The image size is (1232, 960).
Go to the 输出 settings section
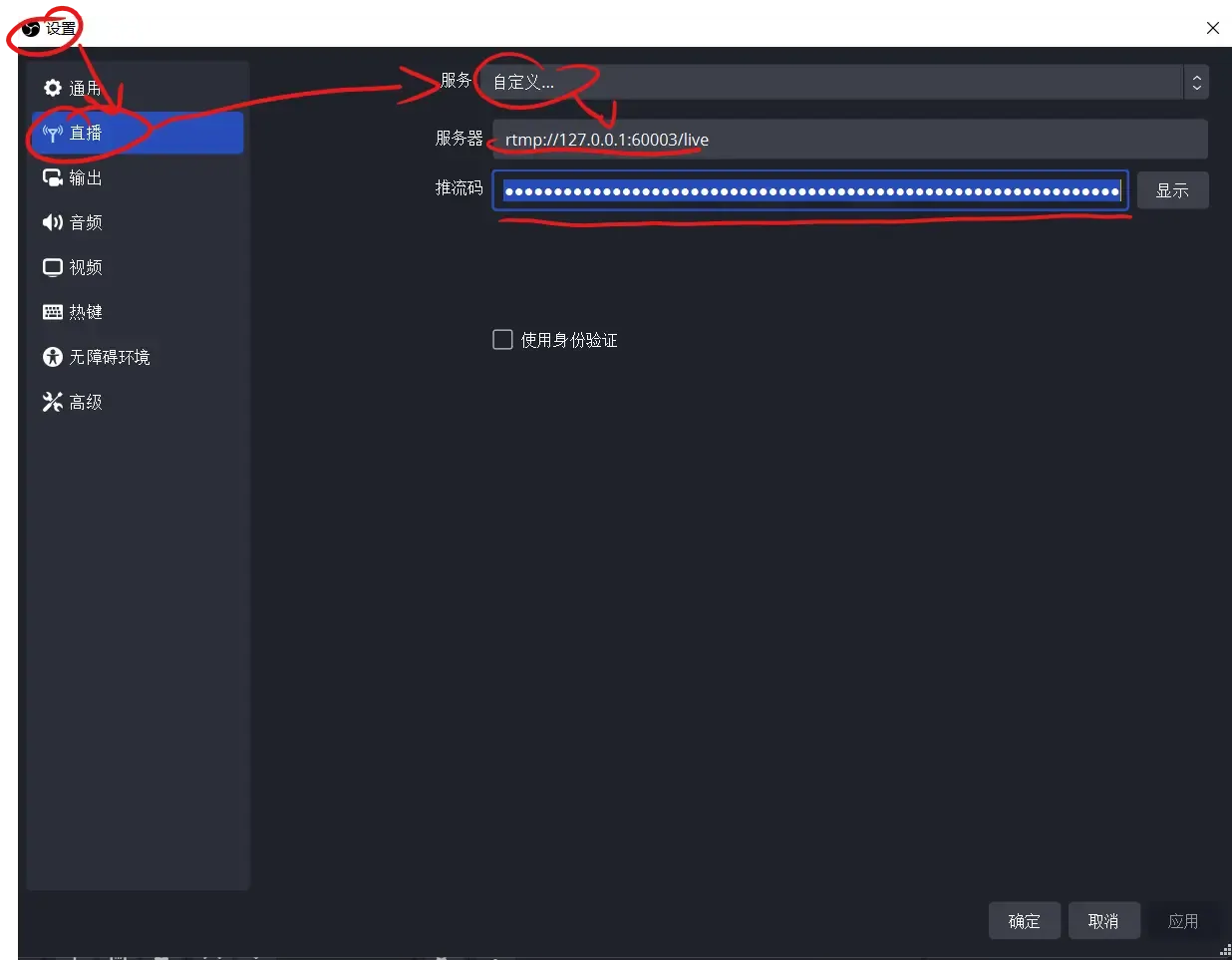pyautogui.click(x=138, y=177)
